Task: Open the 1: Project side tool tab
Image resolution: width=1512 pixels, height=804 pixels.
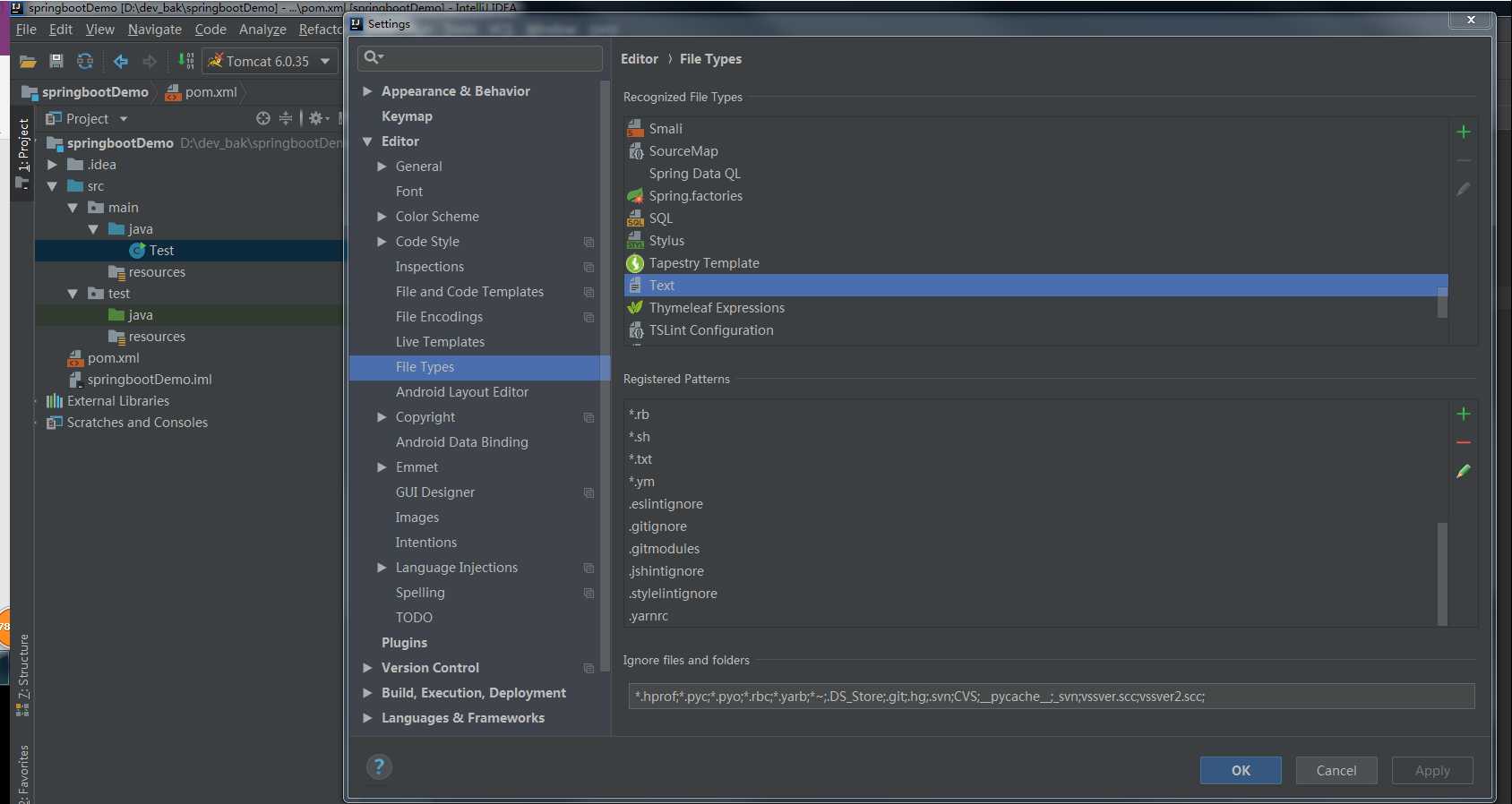Action: coord(22,153)
